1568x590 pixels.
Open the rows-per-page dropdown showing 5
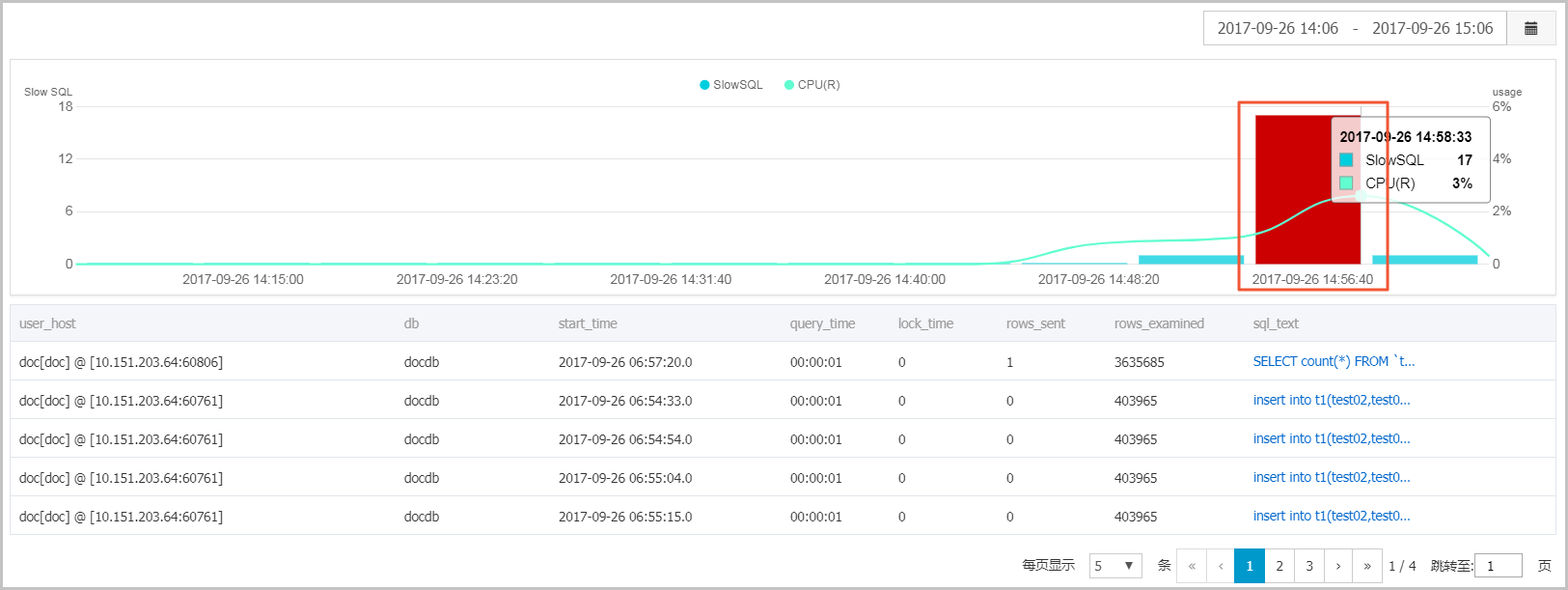pyautogui.click(x=1115, y=566)
